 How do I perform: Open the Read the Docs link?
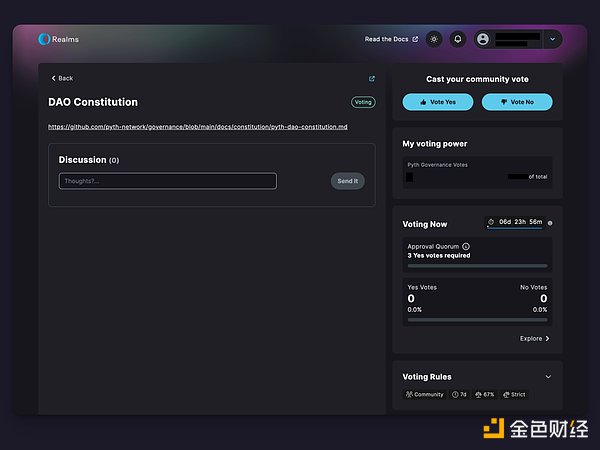click(391, 39)
